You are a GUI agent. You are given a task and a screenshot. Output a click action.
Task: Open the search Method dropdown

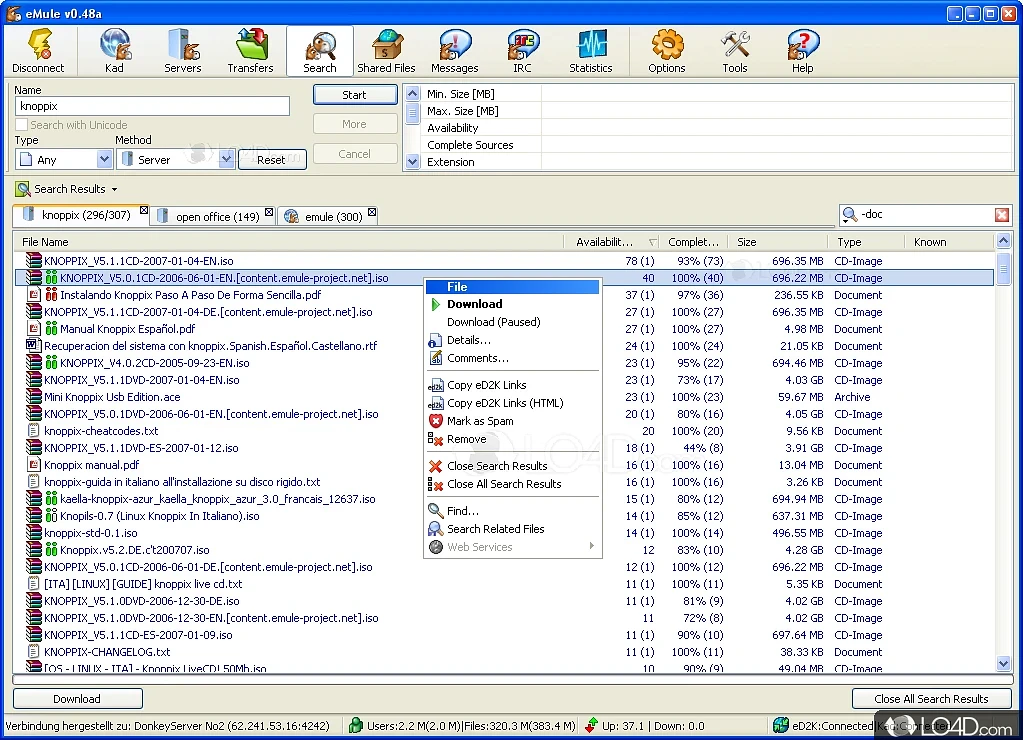point(226,159)
